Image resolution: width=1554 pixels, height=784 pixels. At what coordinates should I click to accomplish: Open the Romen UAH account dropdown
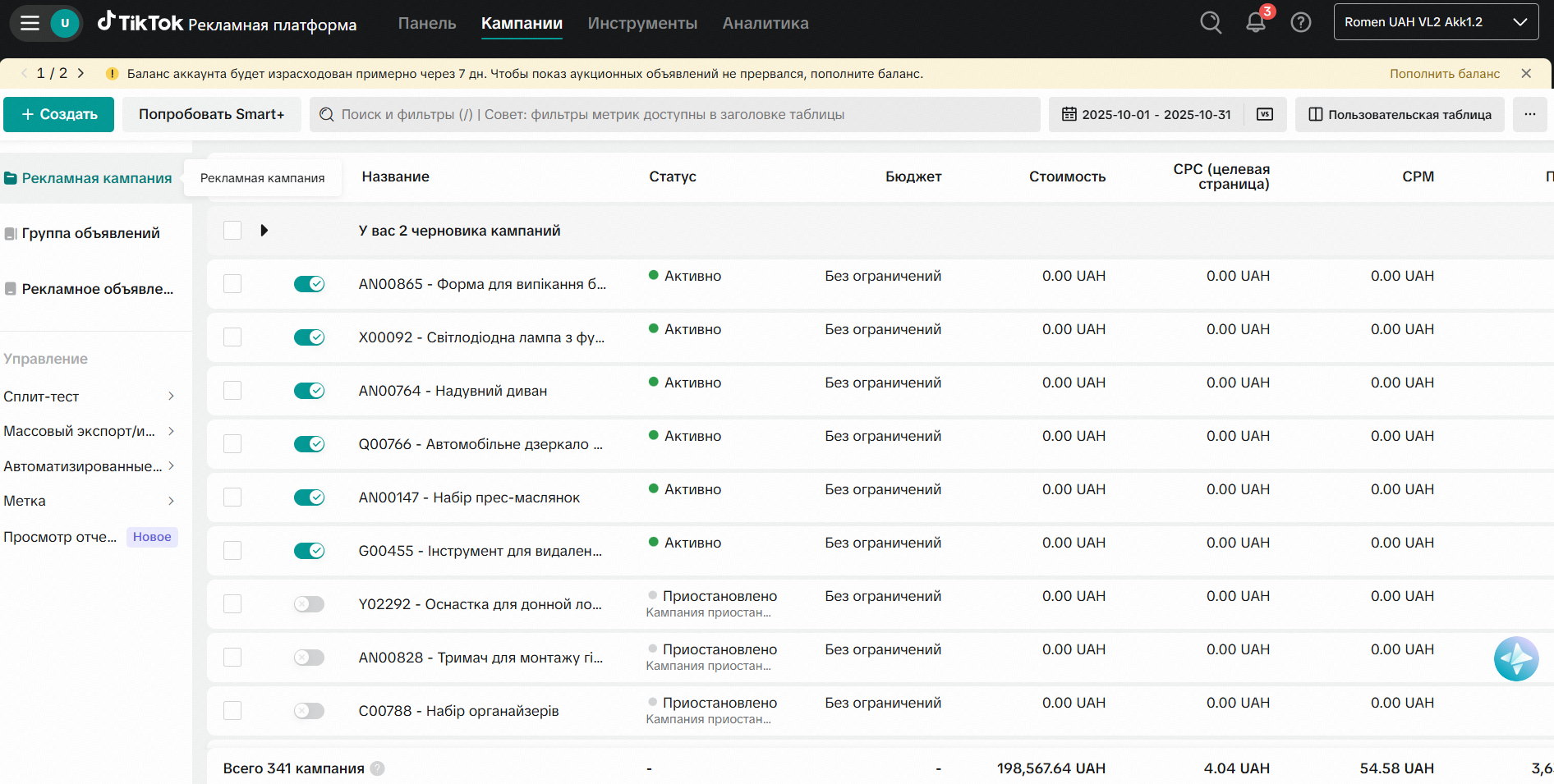(1436, 23)
